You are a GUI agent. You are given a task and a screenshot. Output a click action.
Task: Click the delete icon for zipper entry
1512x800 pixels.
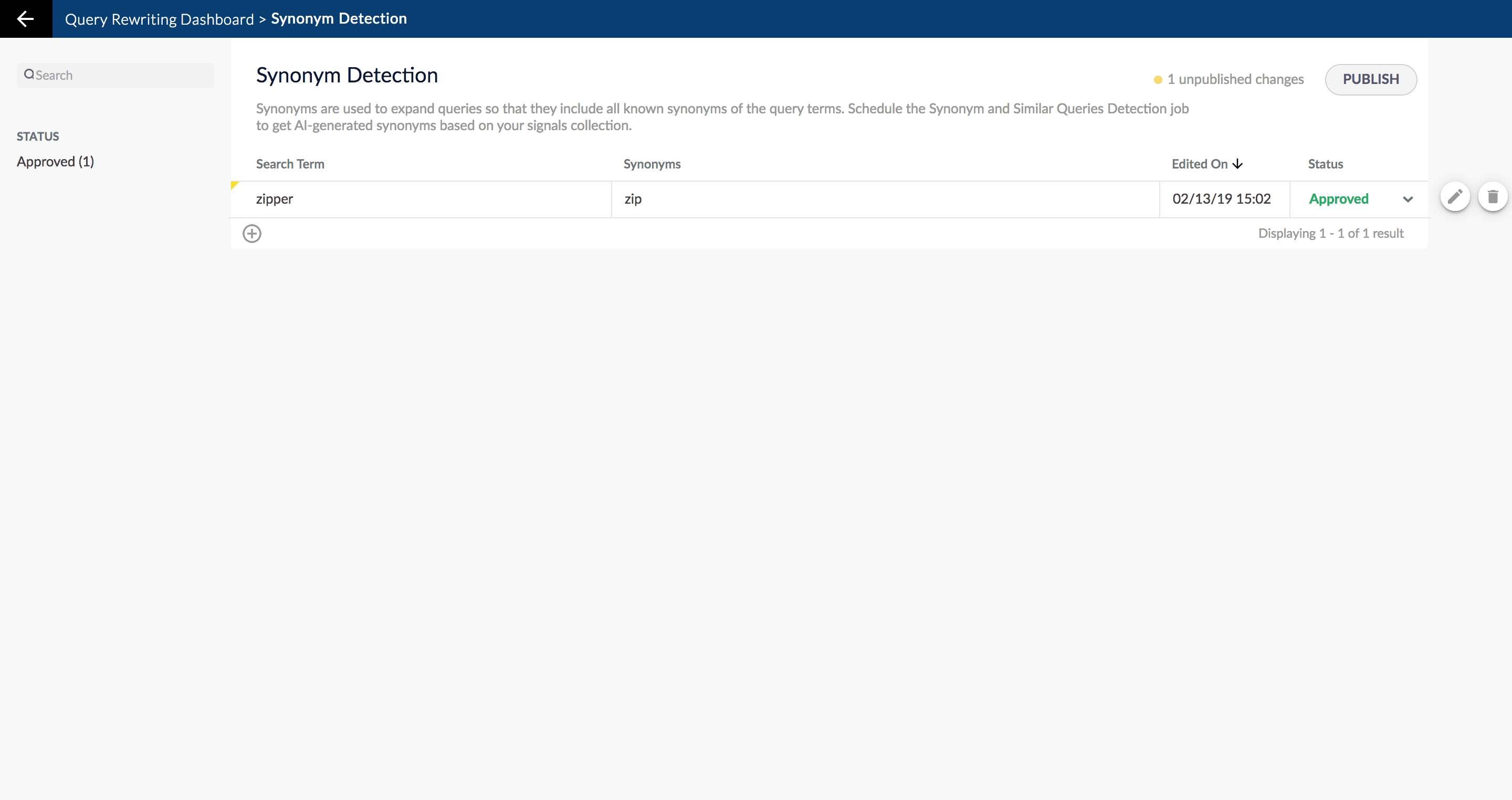click(x=1491, y=197)
